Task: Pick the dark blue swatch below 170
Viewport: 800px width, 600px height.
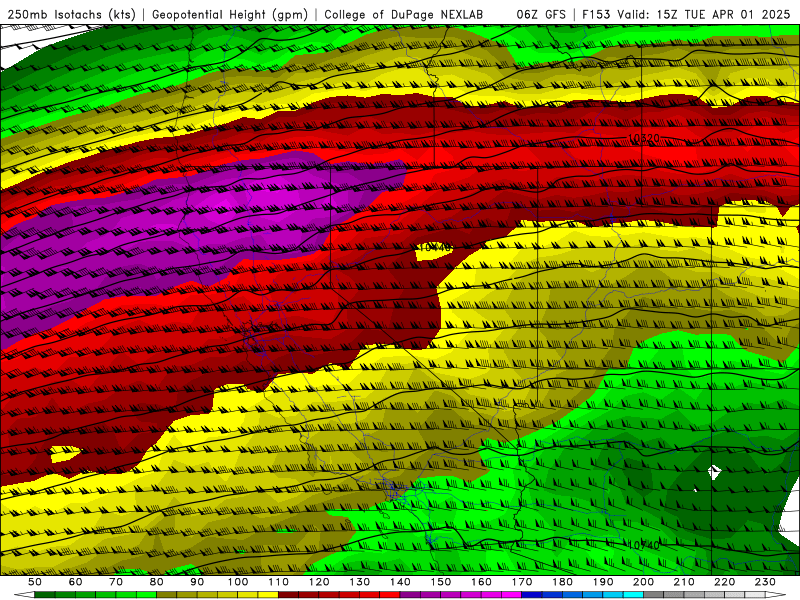Action: (x=532, y=595)
